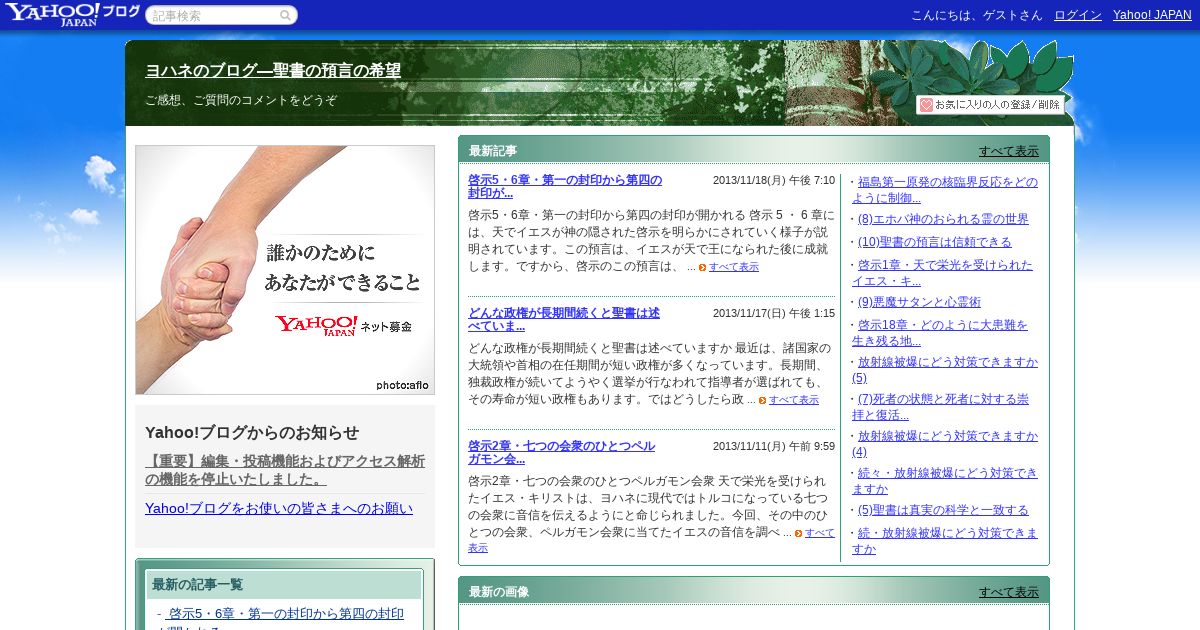The image size is (1200, 630).
Task: Open 放射線被爆にどう対策できますか(4) link
Action: (945, 444)
